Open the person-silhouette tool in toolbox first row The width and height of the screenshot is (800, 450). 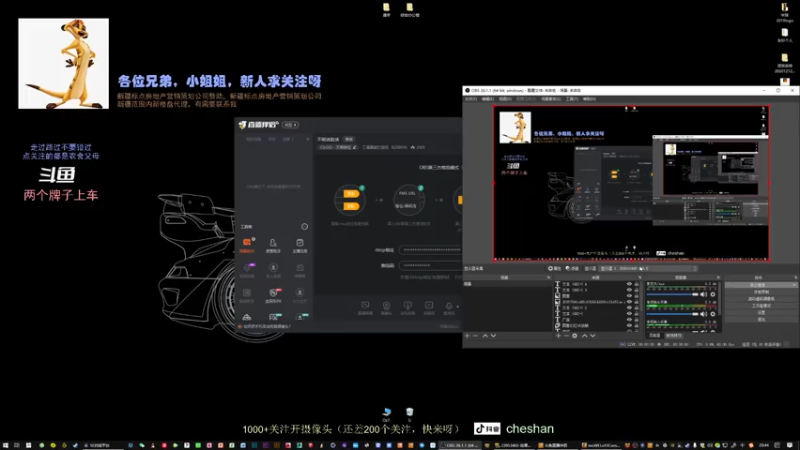point(273,245)
